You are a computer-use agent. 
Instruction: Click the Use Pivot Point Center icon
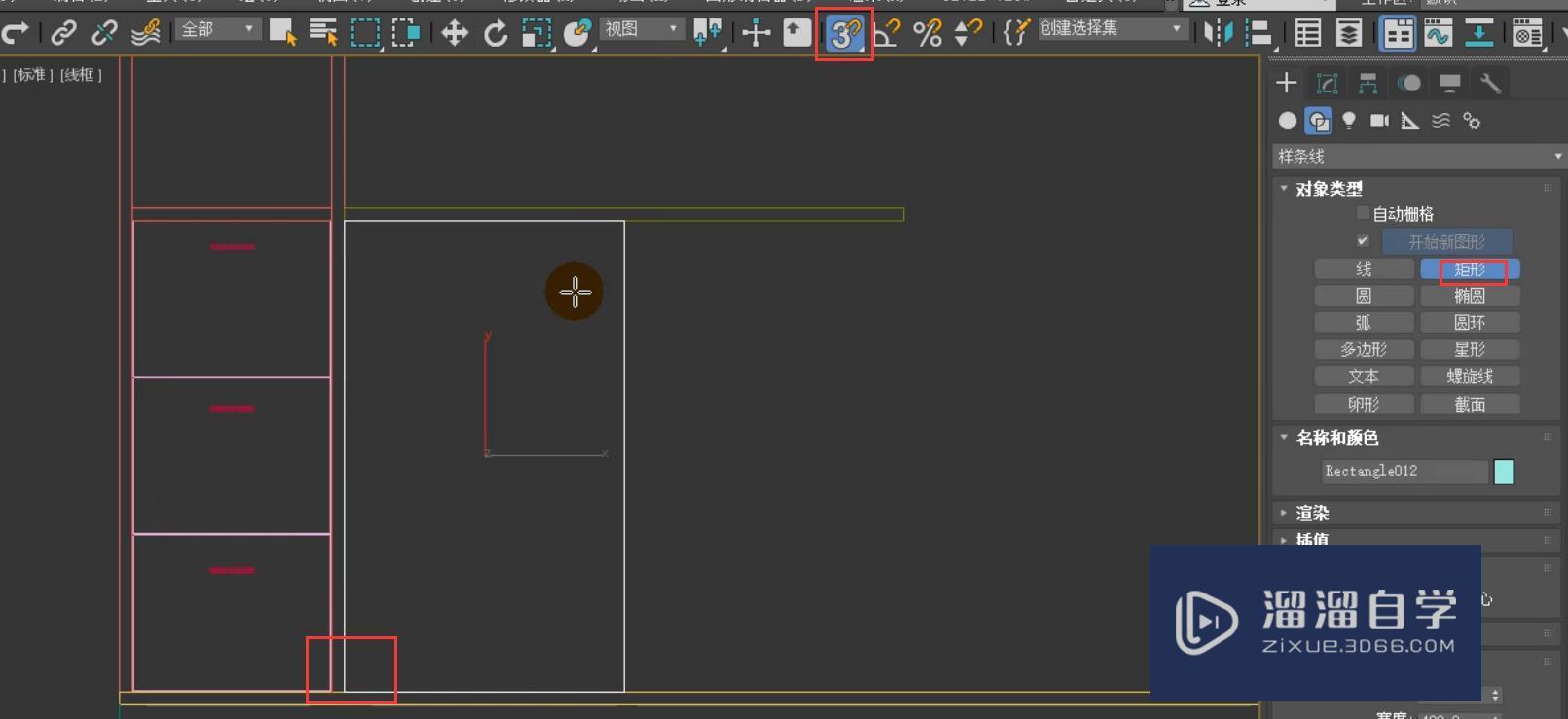click(708, 33)
